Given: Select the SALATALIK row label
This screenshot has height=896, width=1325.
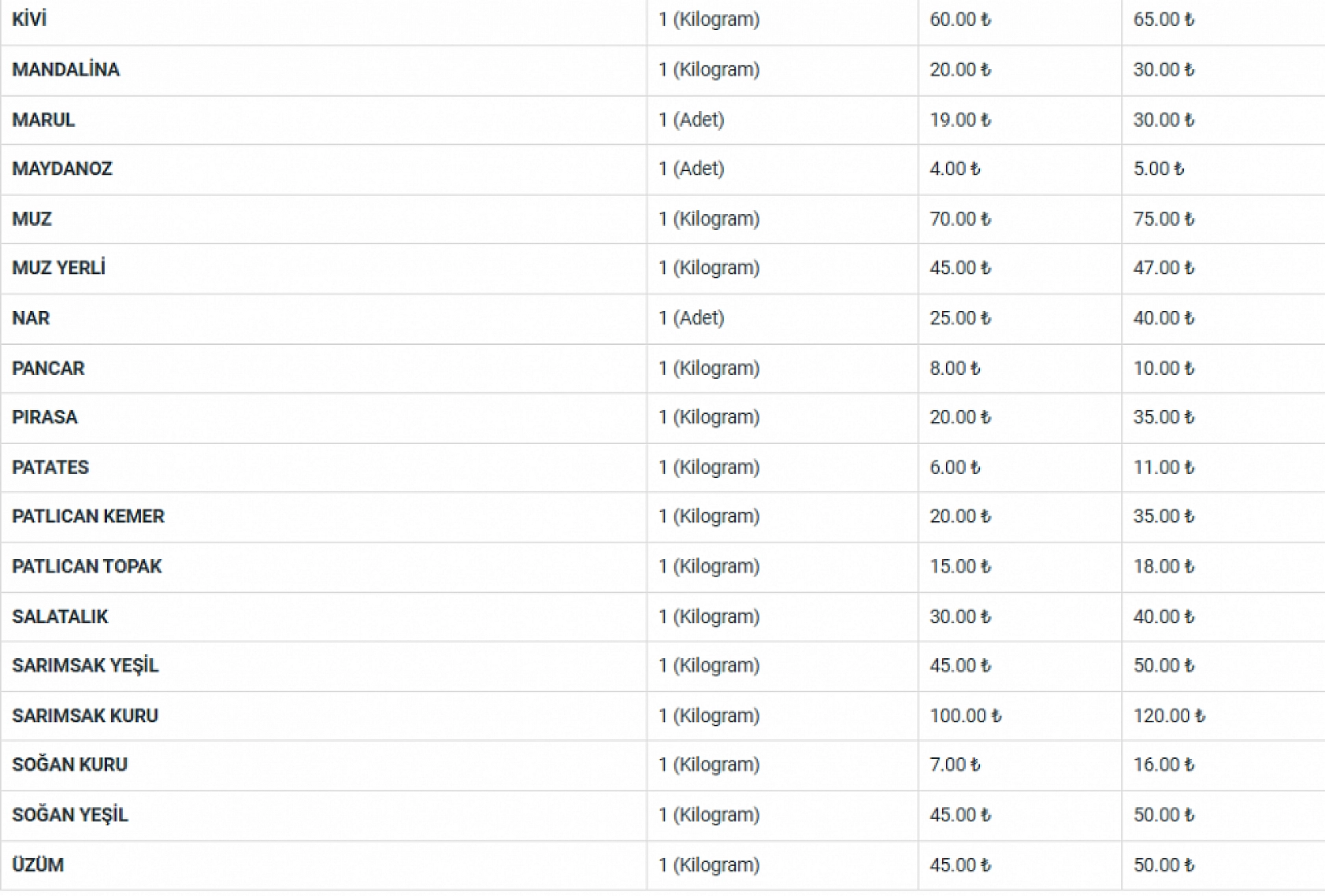Looking at the screenshot, I should [60, 616].
